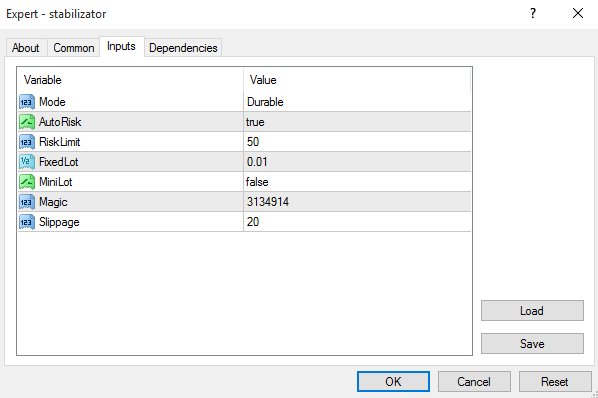Select the MiniLot variable name
Image resolution: width=598 pixels, height=398 pixels.
click(x=56, y=182)
